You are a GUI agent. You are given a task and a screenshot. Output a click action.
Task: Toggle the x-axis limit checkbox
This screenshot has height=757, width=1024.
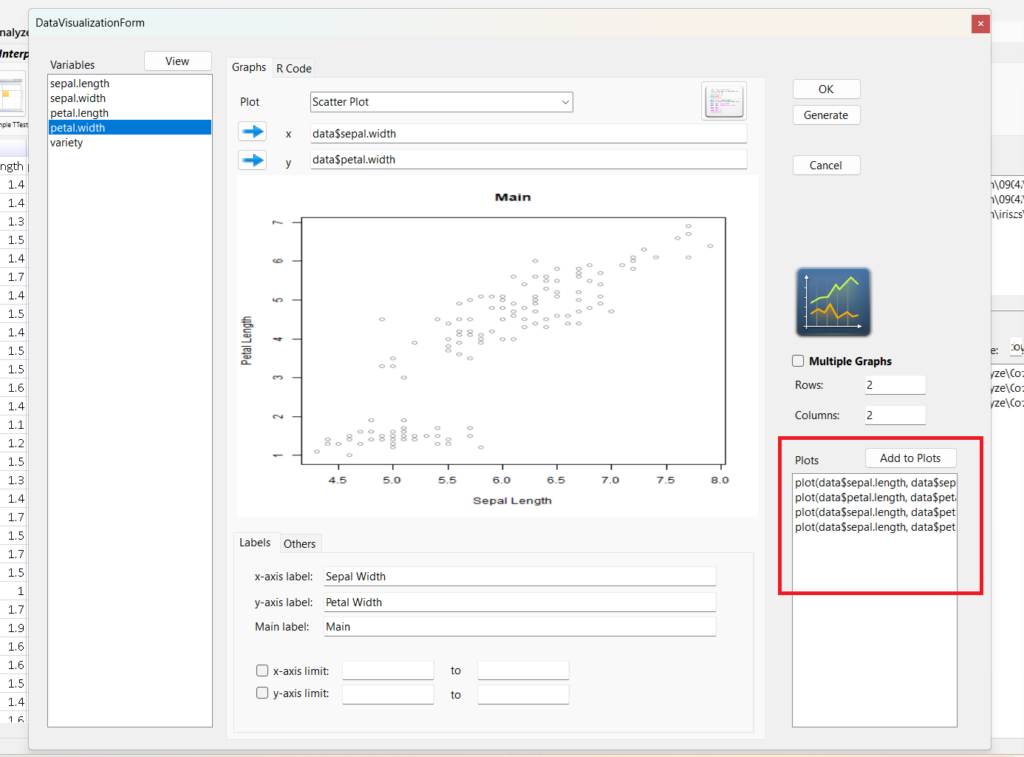pyautogui.click(x=262, y=671)
